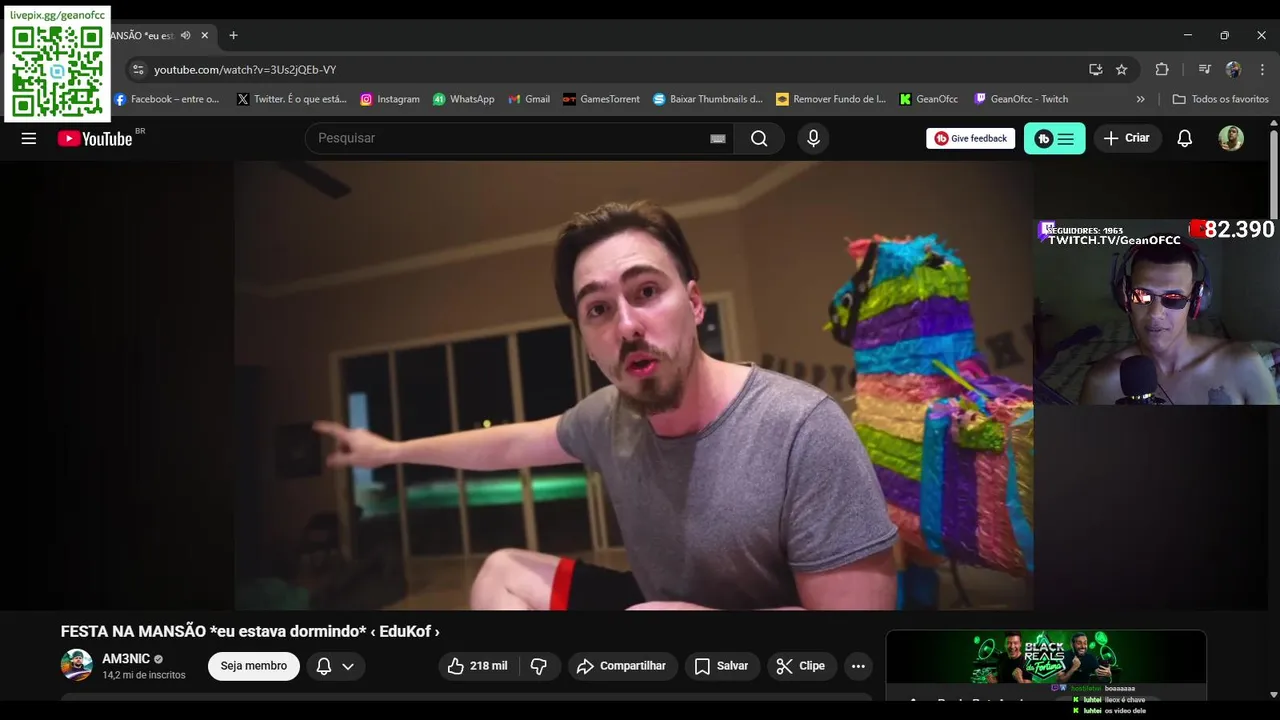Click the magnifier search button
The width and height of the screenshot is (1280, 720).
pyautogui.click(x=759, y=138)
